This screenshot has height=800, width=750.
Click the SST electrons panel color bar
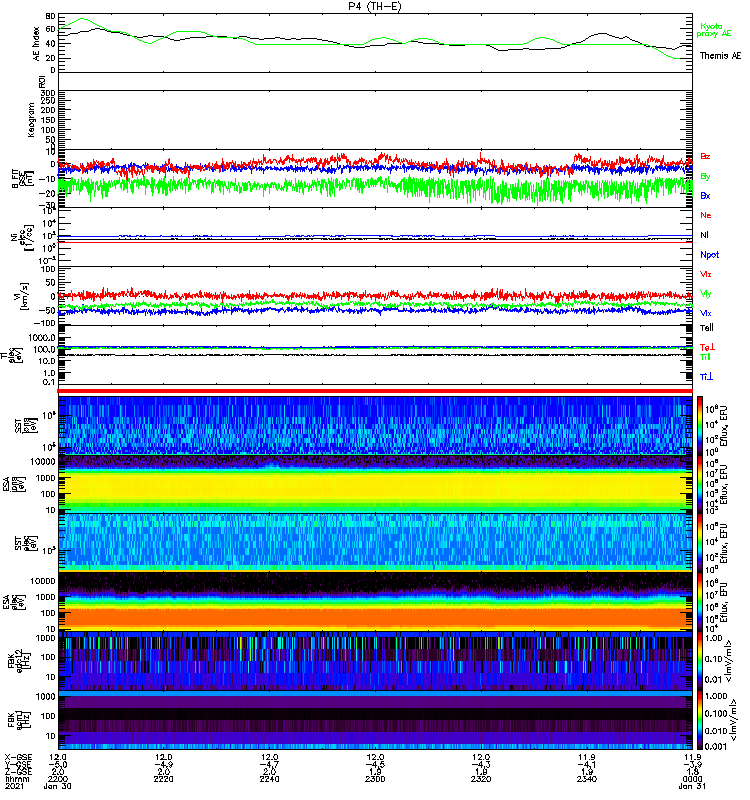coord(699,542)
